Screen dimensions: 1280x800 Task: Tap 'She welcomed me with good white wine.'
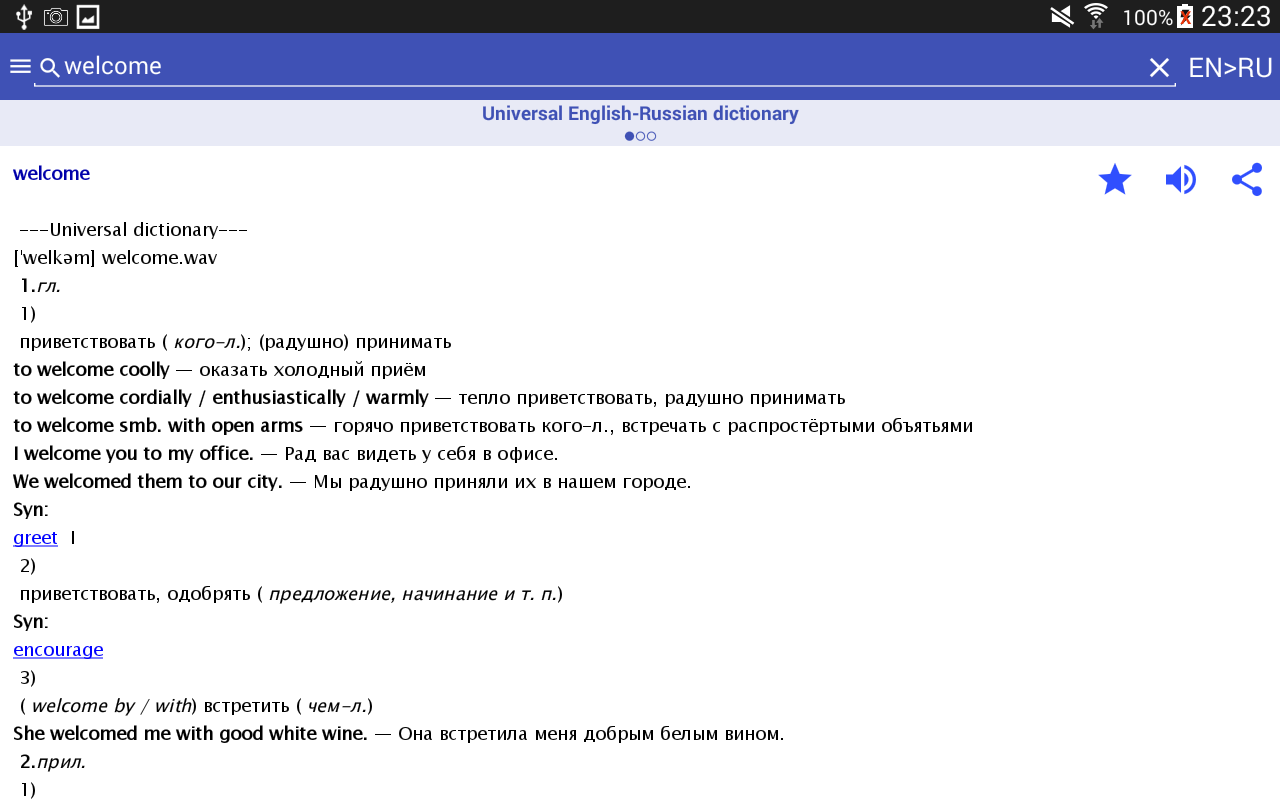[190, 734]
